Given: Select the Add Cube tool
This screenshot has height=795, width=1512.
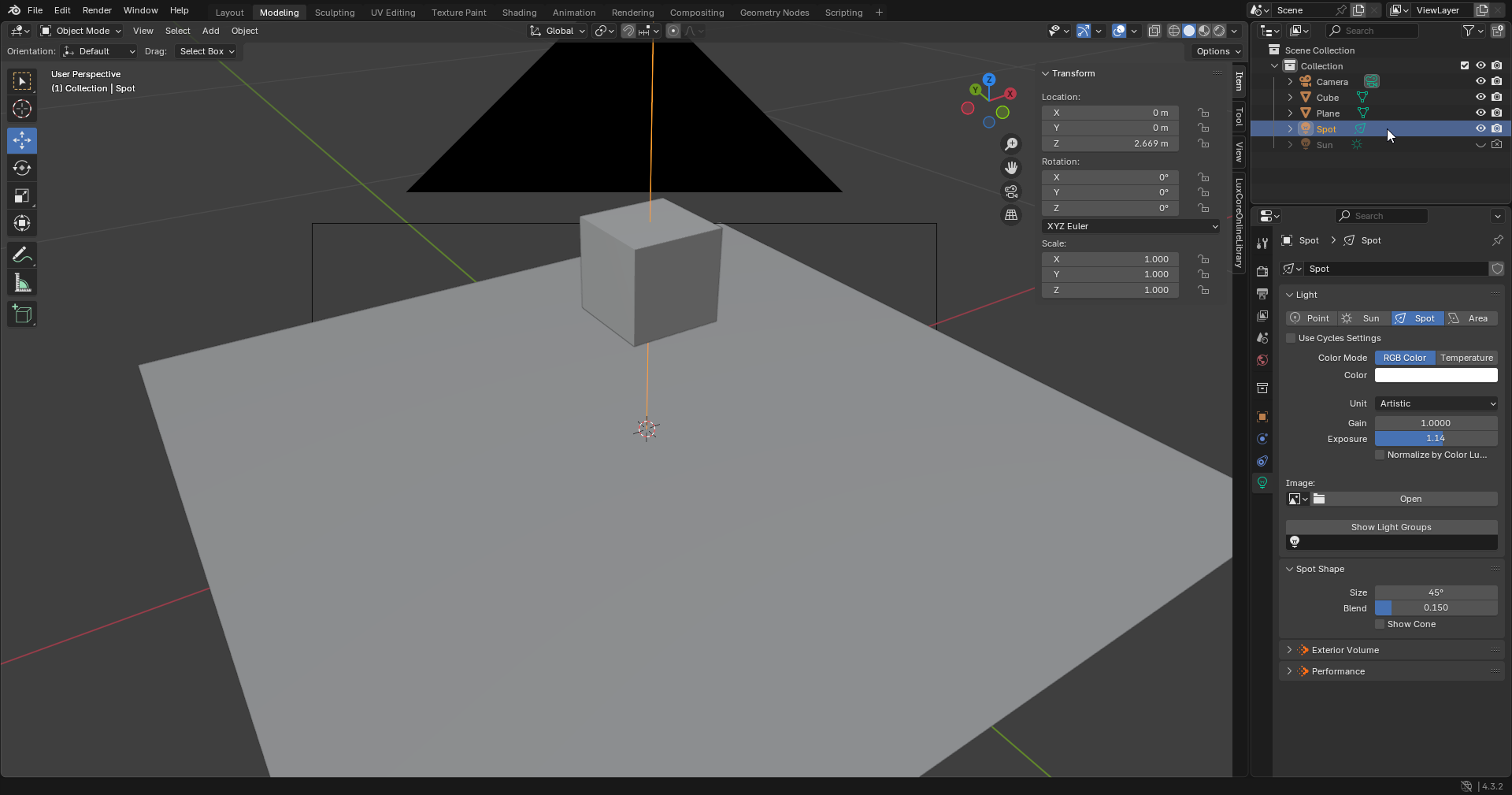Looking at the screenshot, I should click(22, 314).
